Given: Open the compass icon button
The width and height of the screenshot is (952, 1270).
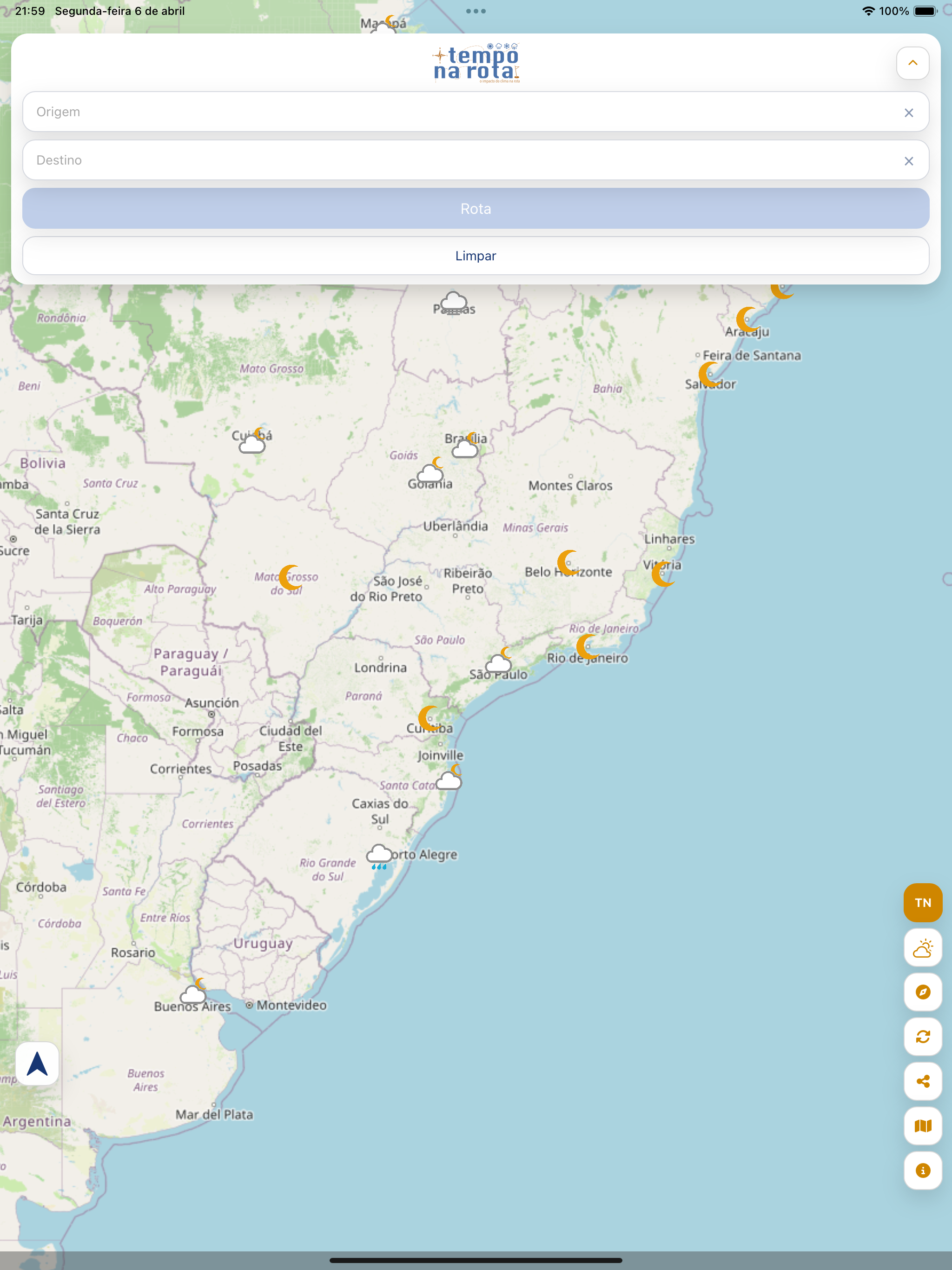Looking at the screenshot, I should coord(923,992).
